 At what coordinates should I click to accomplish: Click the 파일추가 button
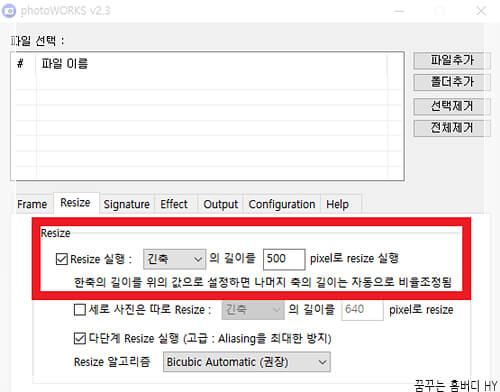pos(452,60)
